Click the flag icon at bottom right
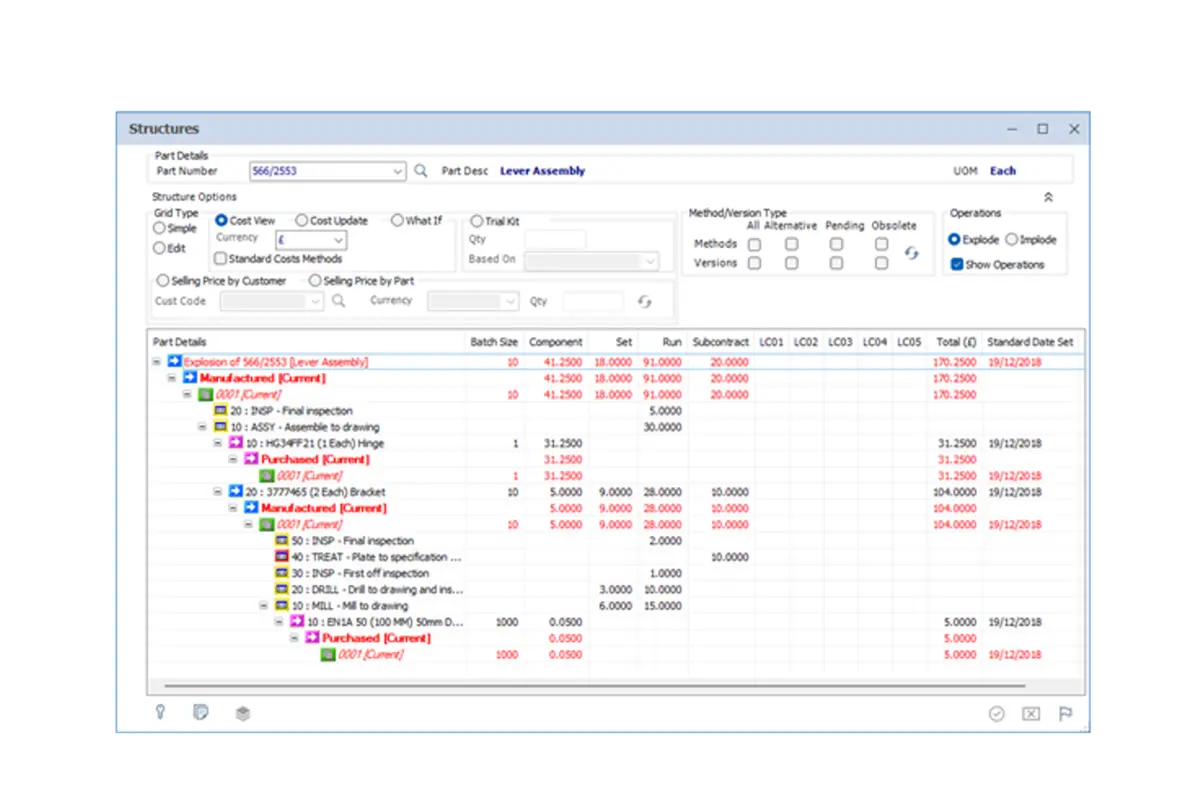Viewport: 1200px width, 801px height. pos(1065,713)
